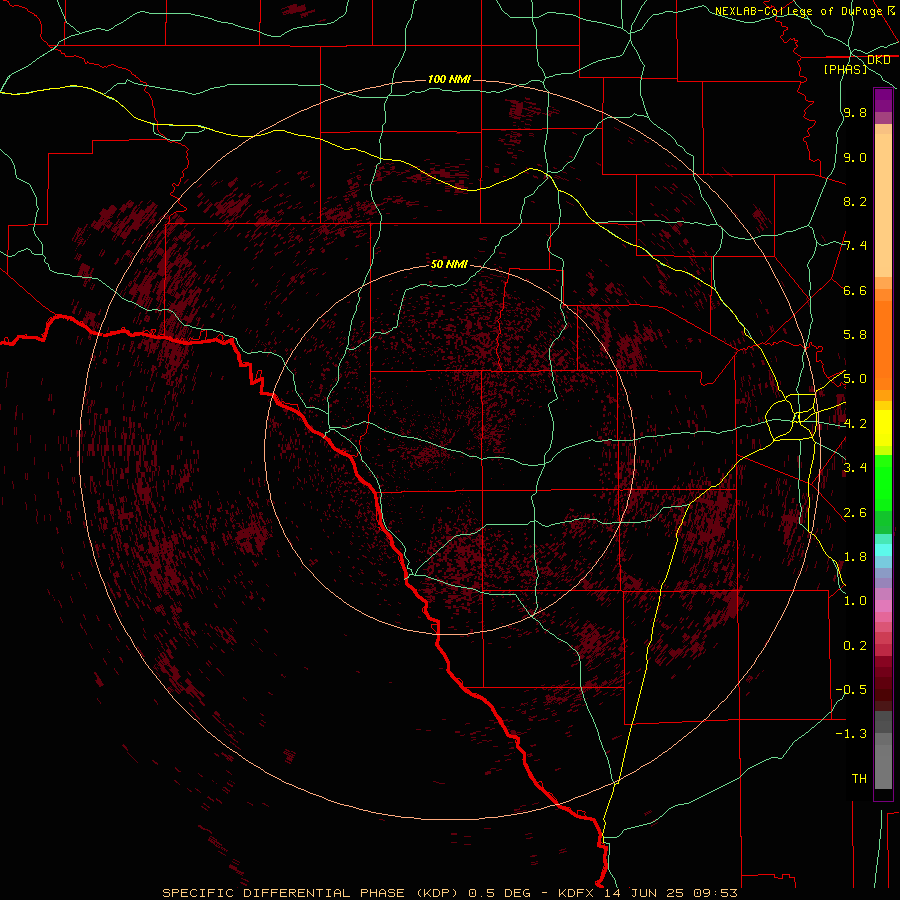
Task: Click the SPECIFIC DIFFERENTIAL PHASE (KDP) caption text
Action: coord(311,893)
